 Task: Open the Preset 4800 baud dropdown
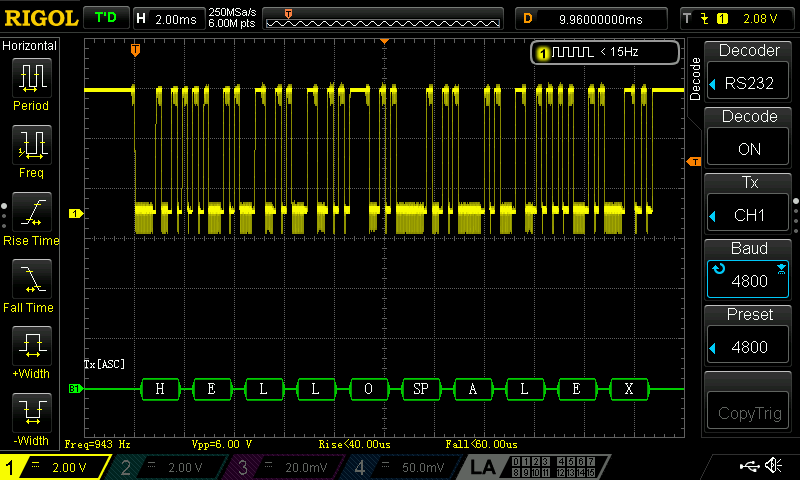coord(748,347)
